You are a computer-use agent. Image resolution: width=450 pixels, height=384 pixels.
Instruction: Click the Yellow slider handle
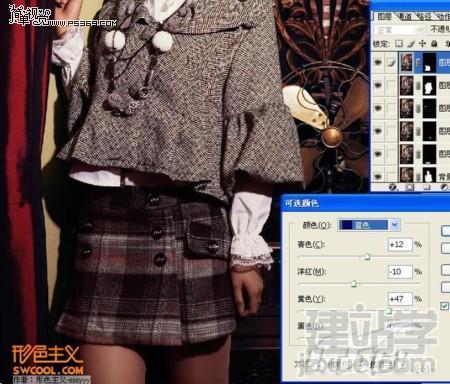[389, 312]
